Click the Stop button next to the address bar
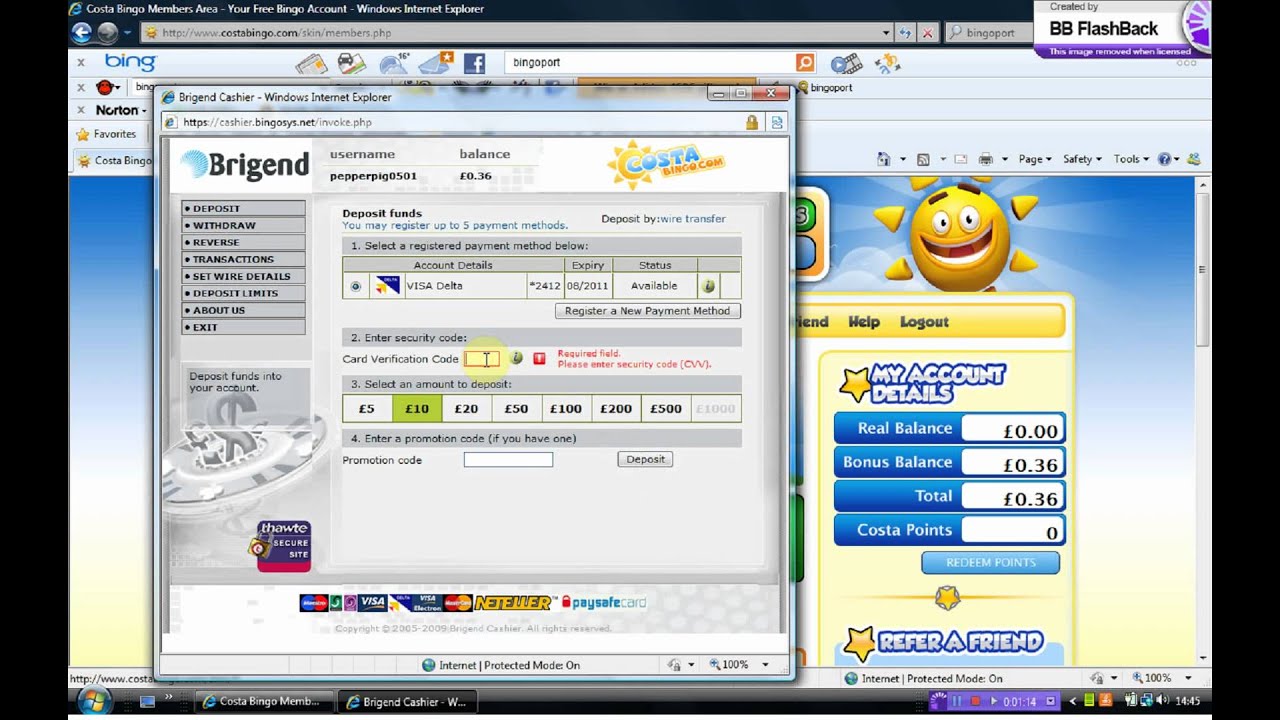The width and height of the screenshot is (1280, 720). coord(927,32)
